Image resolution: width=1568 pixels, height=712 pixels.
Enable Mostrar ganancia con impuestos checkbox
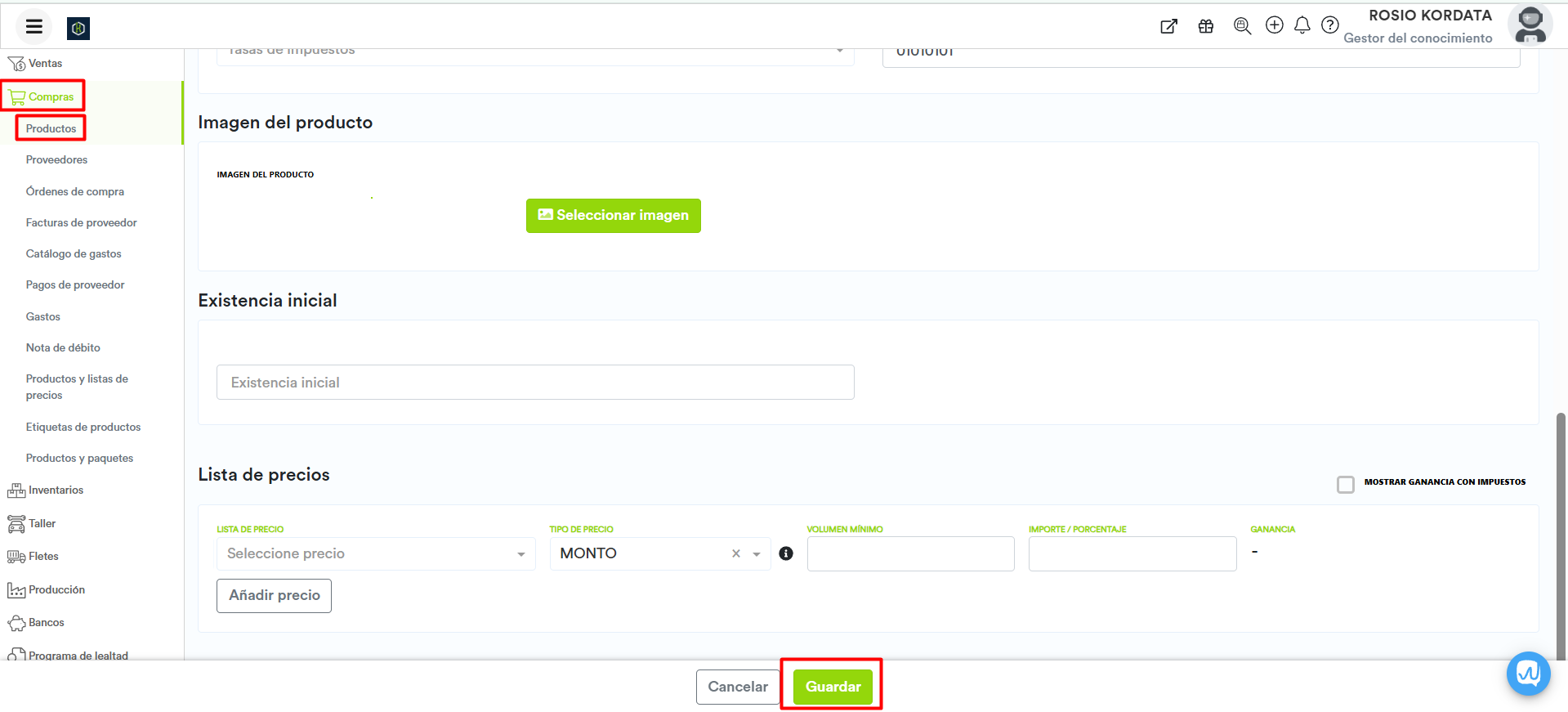pos(1345,484)
